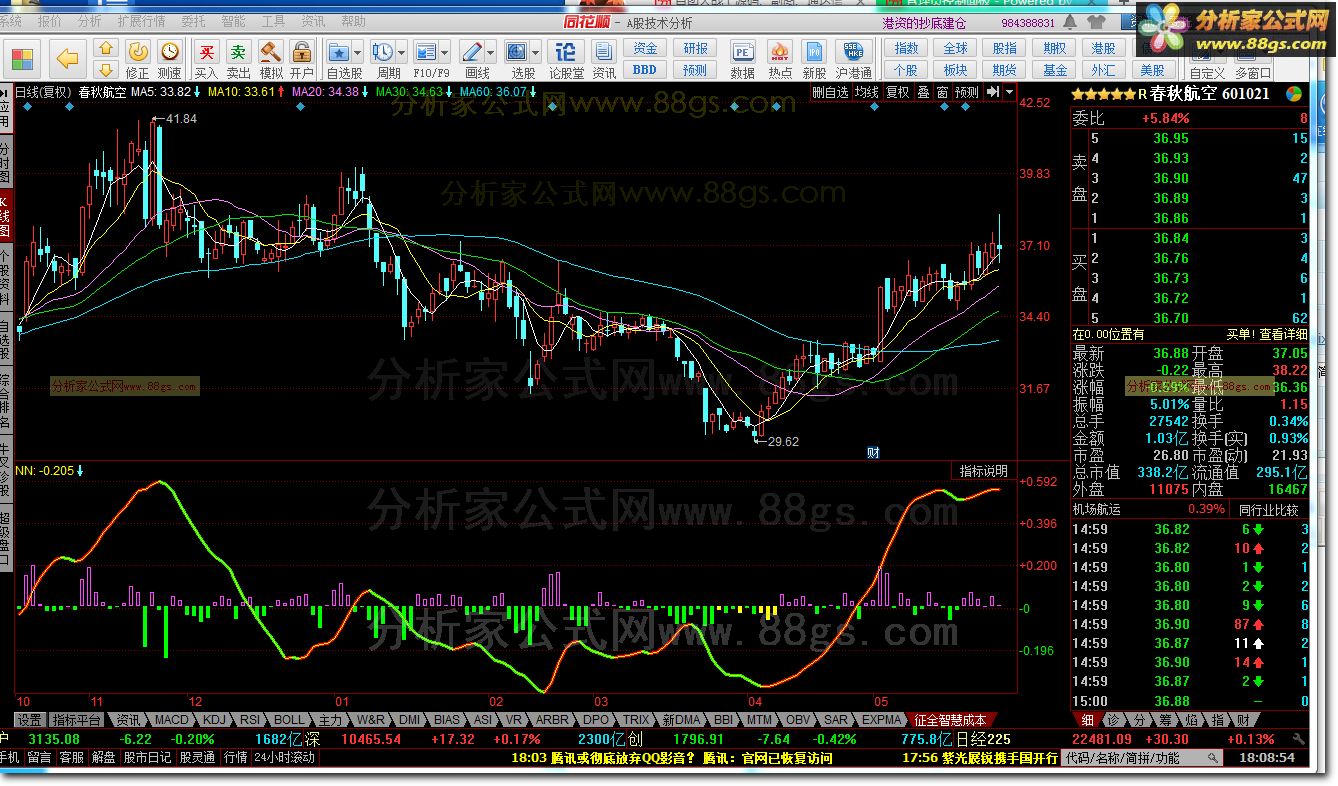Image resolution: width=1338 pixels, height=786 pixels.
Task: Select the 画线 drawing pencil icon
Action: (x=471, y=51)
